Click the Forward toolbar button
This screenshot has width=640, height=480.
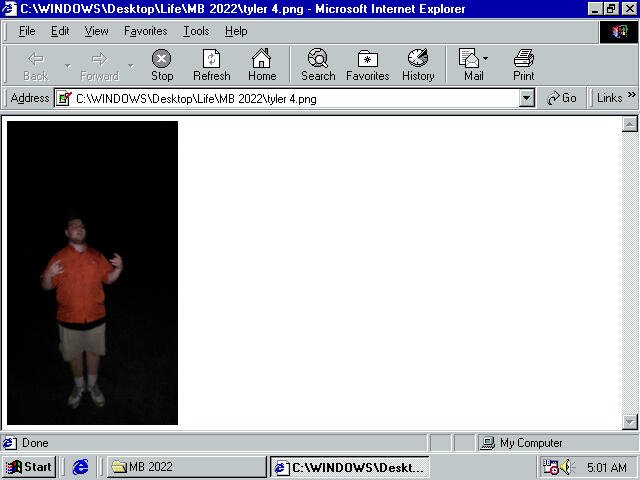[x=100, y=65]
